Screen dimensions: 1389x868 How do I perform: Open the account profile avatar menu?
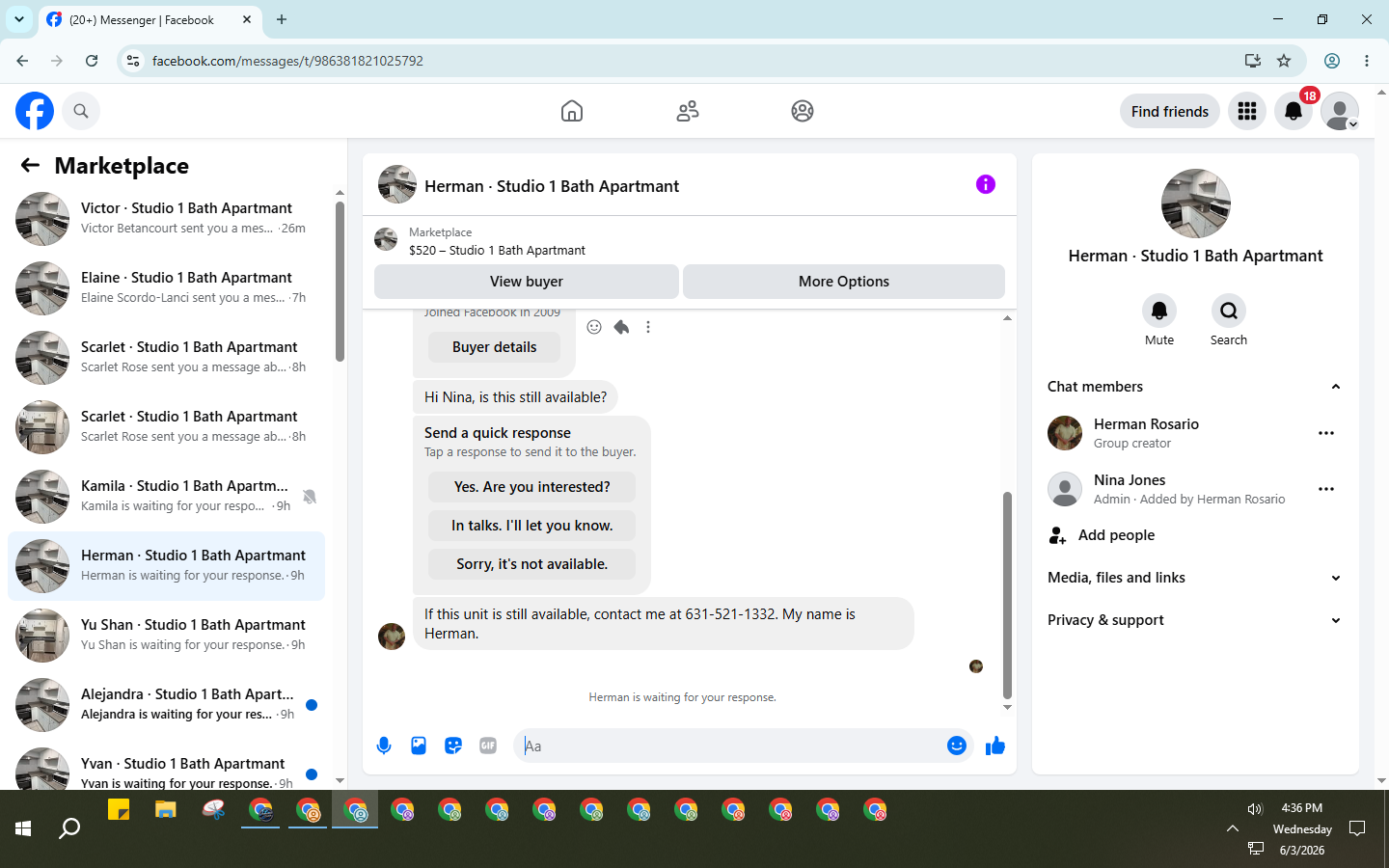[x=1340, y=111]
